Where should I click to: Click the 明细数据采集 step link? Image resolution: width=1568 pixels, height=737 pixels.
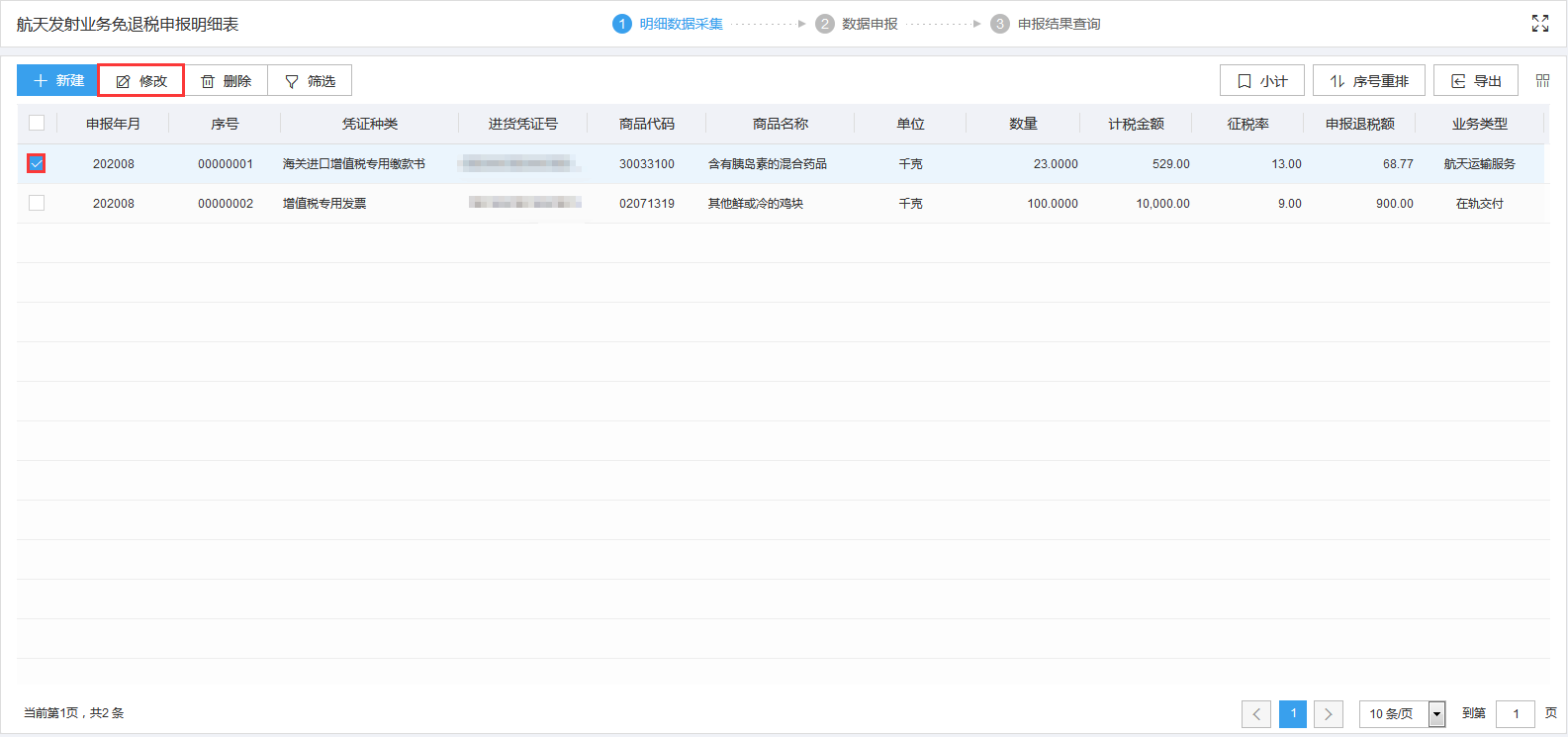tap(681, 24)
